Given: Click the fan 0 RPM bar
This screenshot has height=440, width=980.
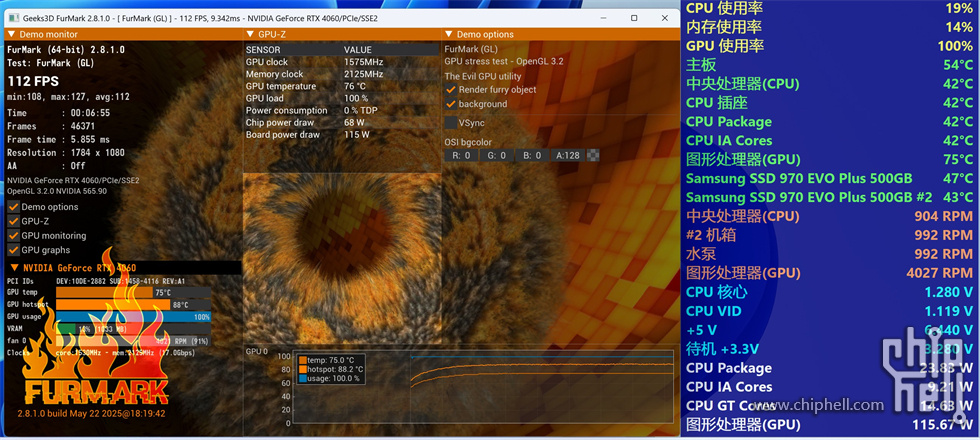Looking at the screenshot, I should click(133, 341).
